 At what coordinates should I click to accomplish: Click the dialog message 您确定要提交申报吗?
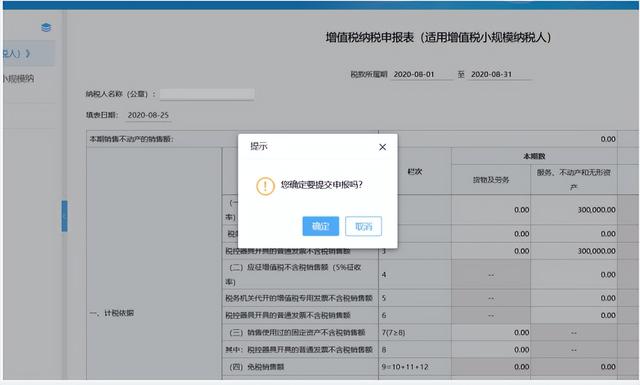[322, 185]
